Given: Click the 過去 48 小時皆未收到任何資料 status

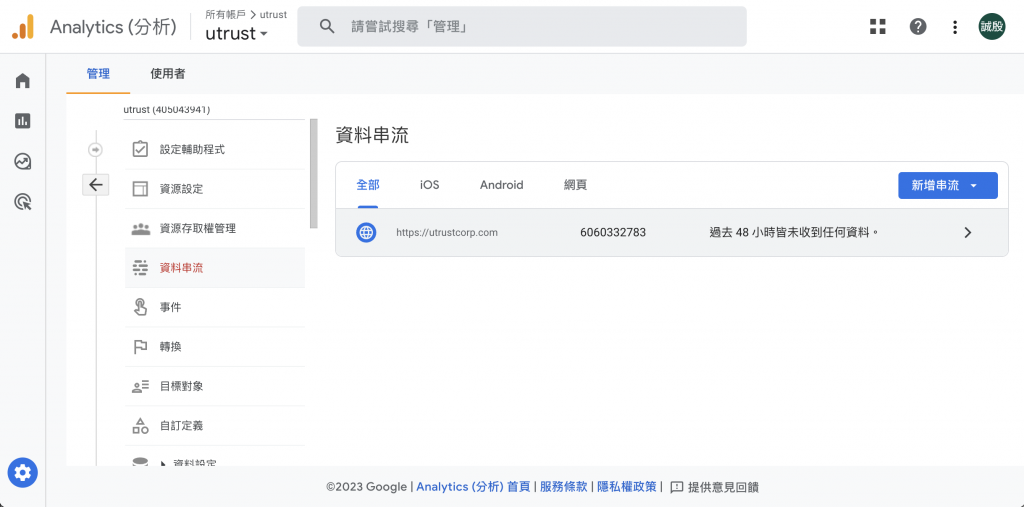Looking at the screenshot, I should pyautogui.click(x=793, y=232).
